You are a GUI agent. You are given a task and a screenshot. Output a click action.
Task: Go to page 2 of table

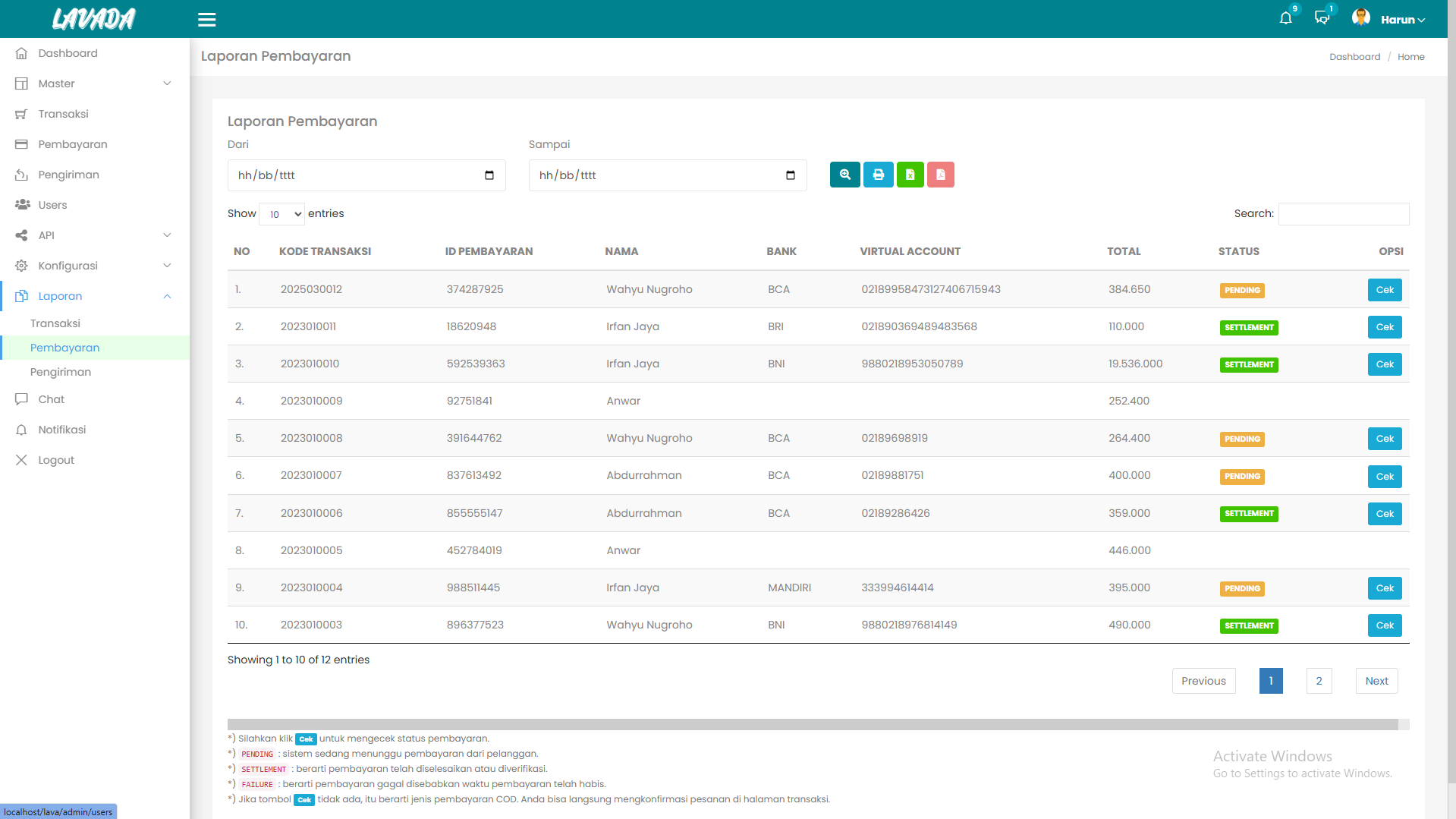(1319, 681)
